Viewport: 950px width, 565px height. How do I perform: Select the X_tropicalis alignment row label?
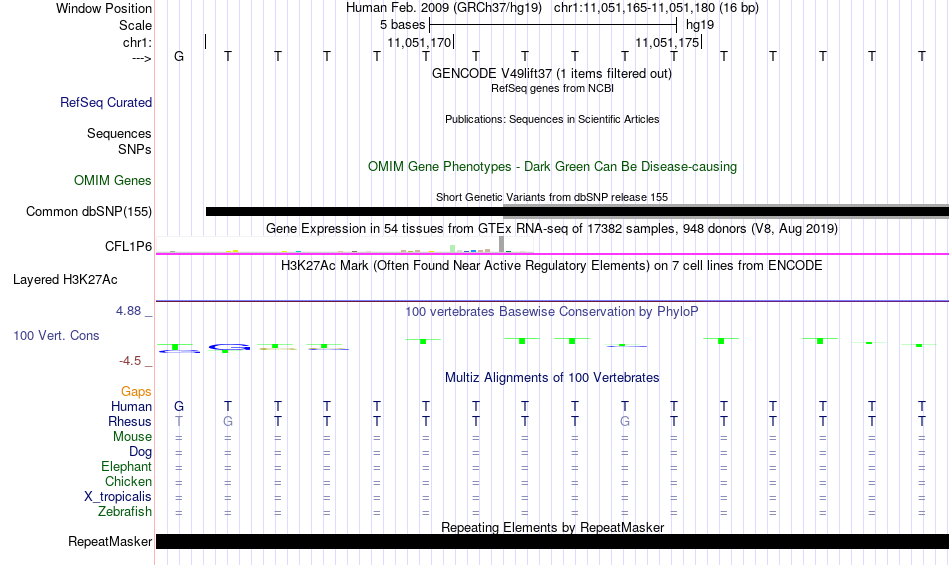(118, 497)
